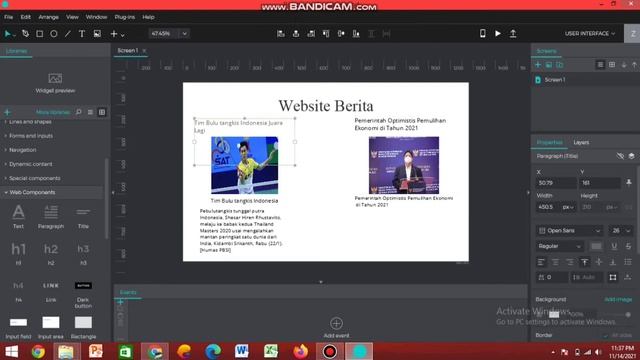Switch Screens panel to list view
Viewport: 640px width, 360px height.
pos(600,65)
